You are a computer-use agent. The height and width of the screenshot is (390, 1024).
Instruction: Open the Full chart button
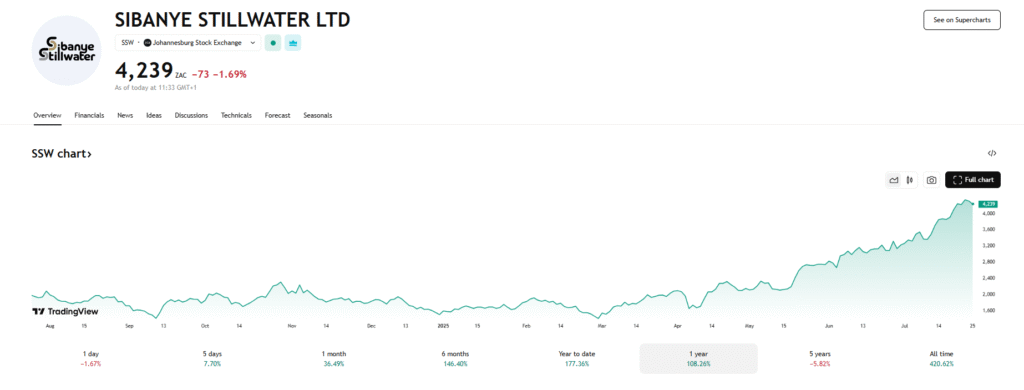click(972, 180)
